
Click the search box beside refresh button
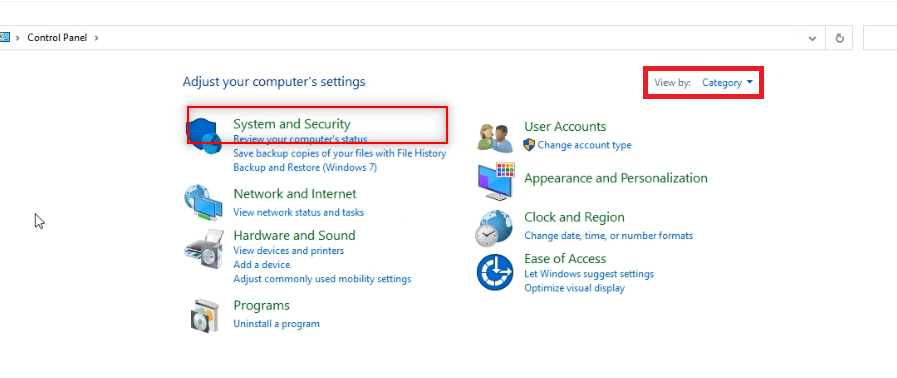[879, 38]
